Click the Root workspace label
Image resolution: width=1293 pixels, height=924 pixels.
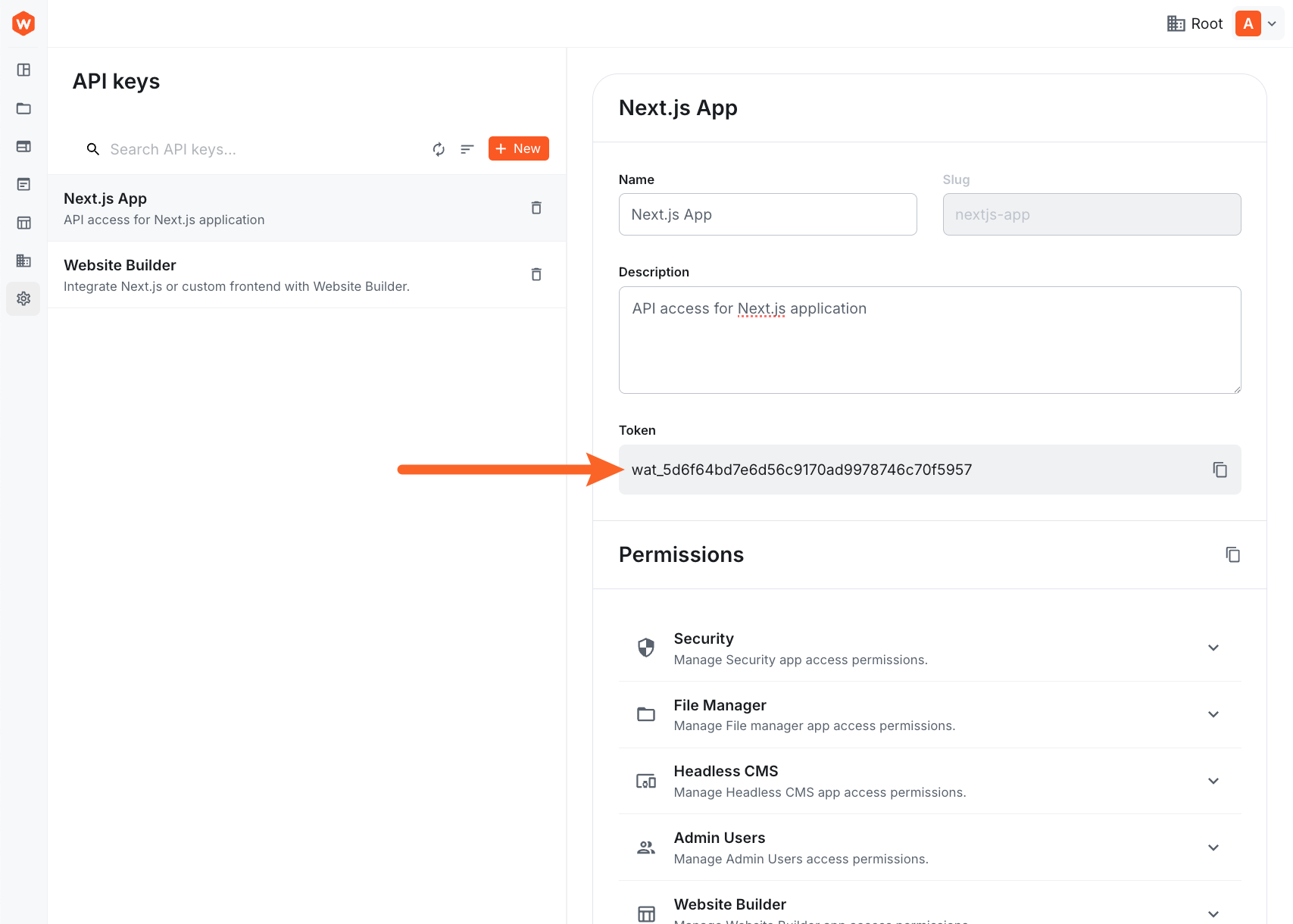[1206, 23]
